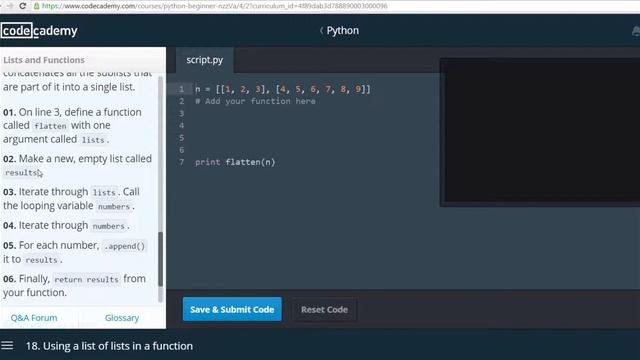
Task: Click instruction step 04 'Iterate through numbers'
Action: (66, 225)
